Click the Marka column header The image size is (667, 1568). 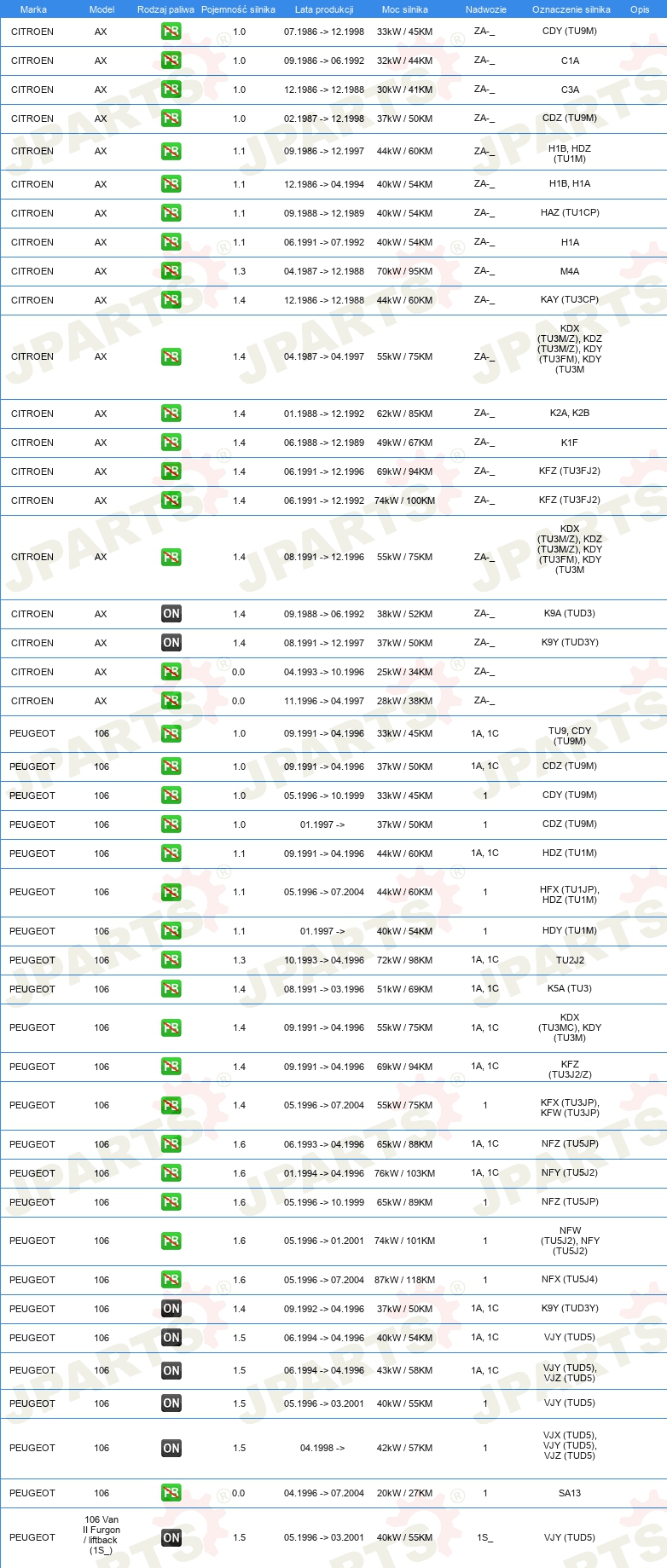point(33,9)
